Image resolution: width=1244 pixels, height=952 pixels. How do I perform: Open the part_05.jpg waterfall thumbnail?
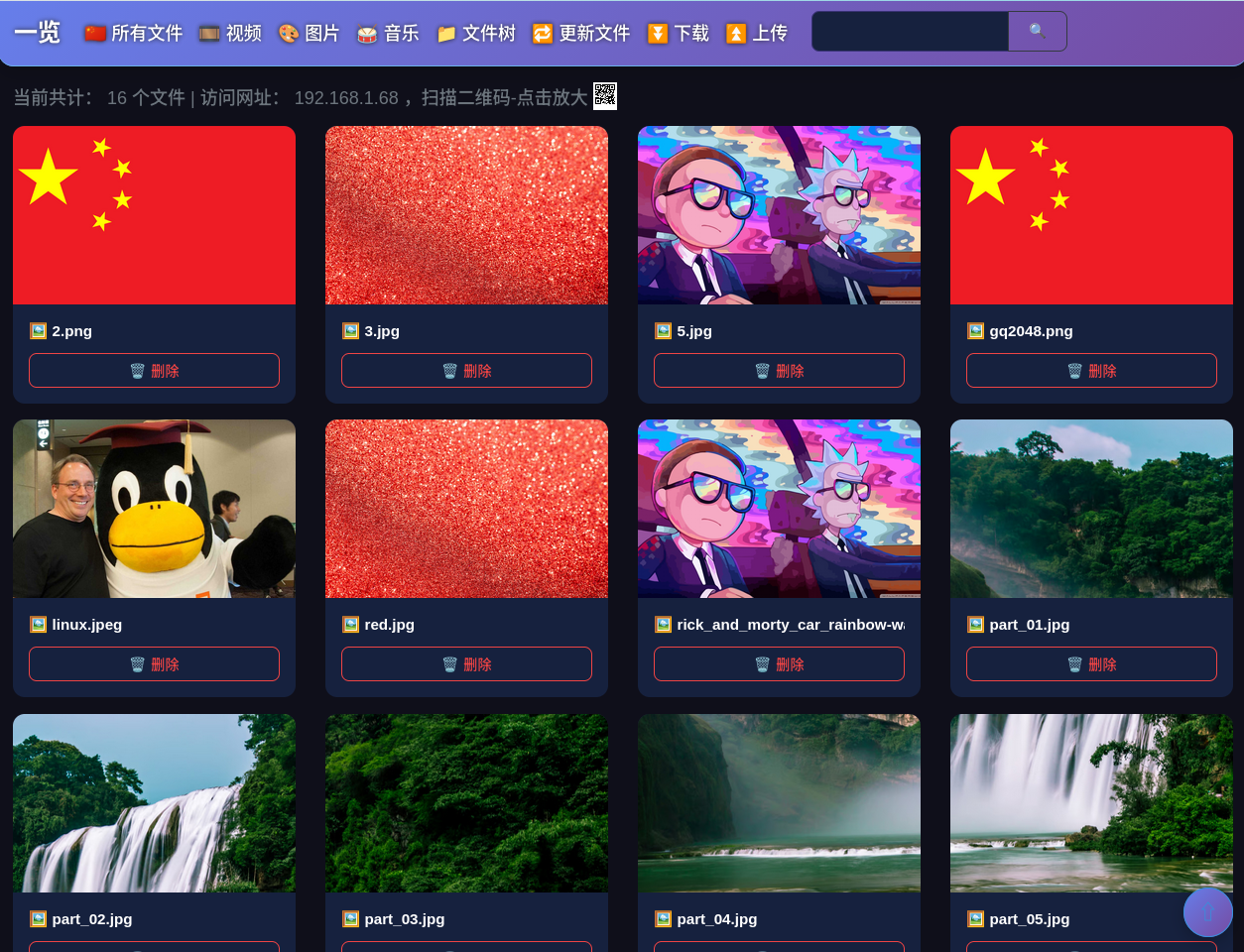1091,803
